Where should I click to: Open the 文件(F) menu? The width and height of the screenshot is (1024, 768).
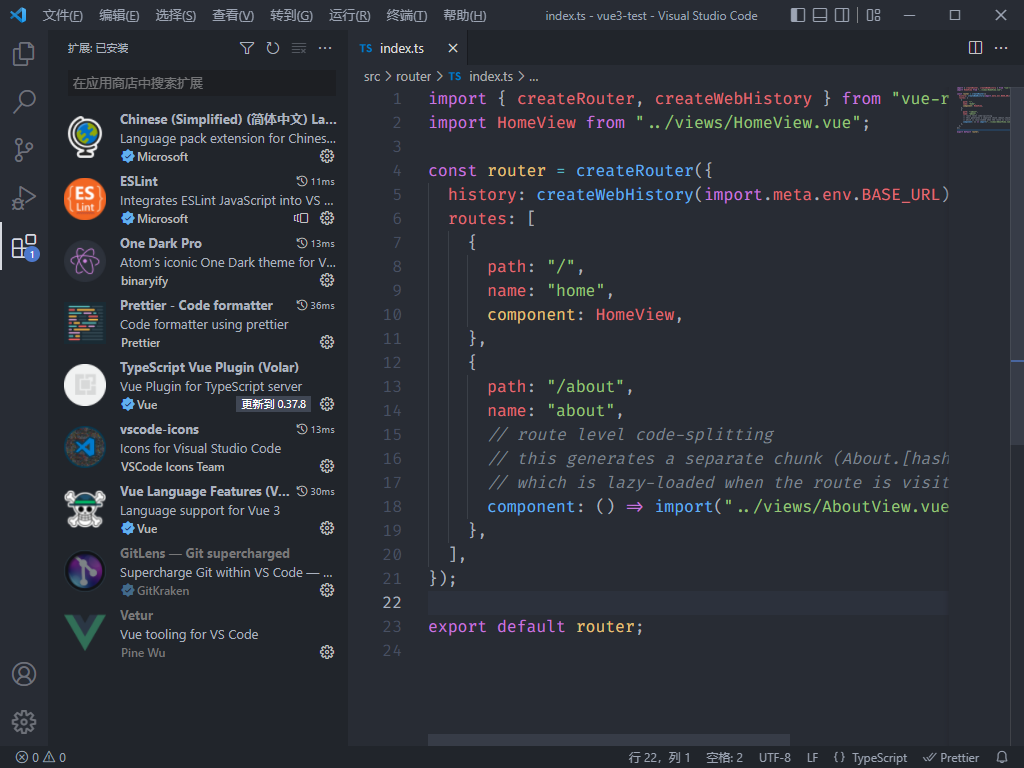tap(63, 16)
